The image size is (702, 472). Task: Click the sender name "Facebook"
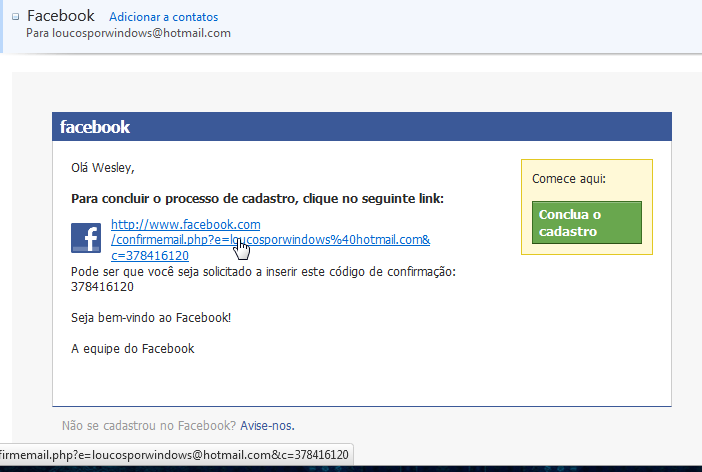tap(61, 16)
